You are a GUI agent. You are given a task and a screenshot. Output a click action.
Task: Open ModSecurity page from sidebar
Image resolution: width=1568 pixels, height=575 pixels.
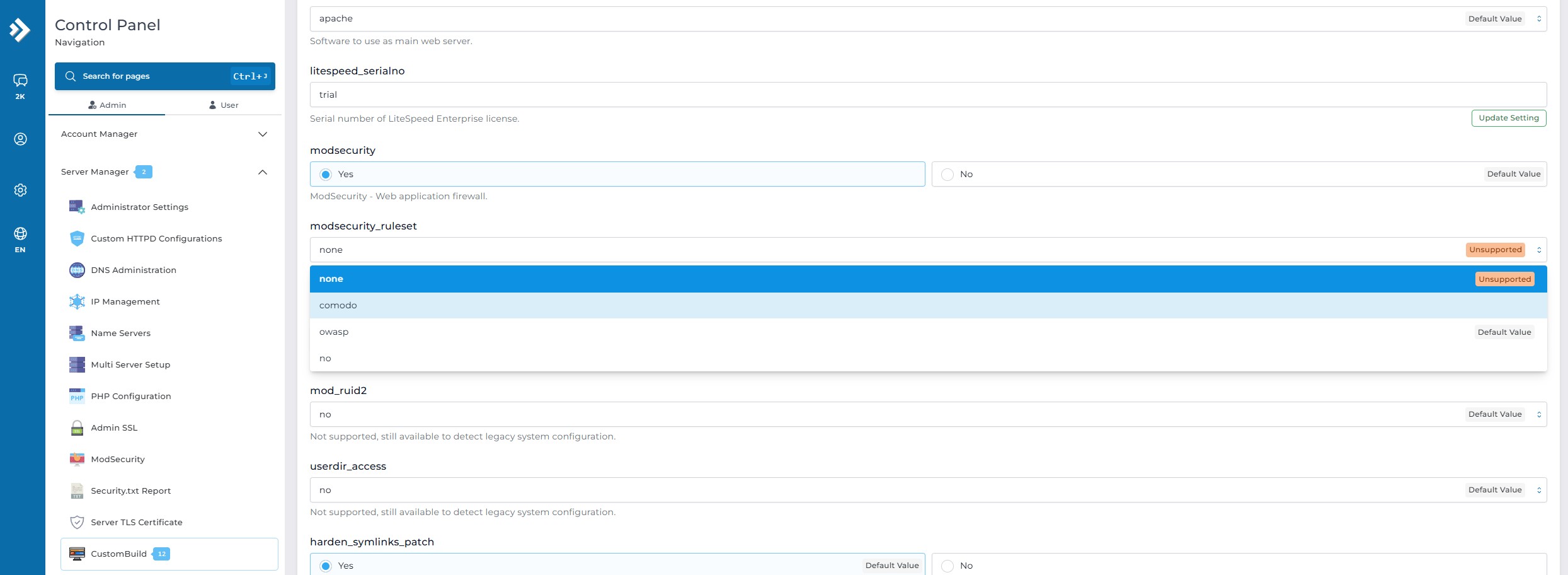(118, 459)
